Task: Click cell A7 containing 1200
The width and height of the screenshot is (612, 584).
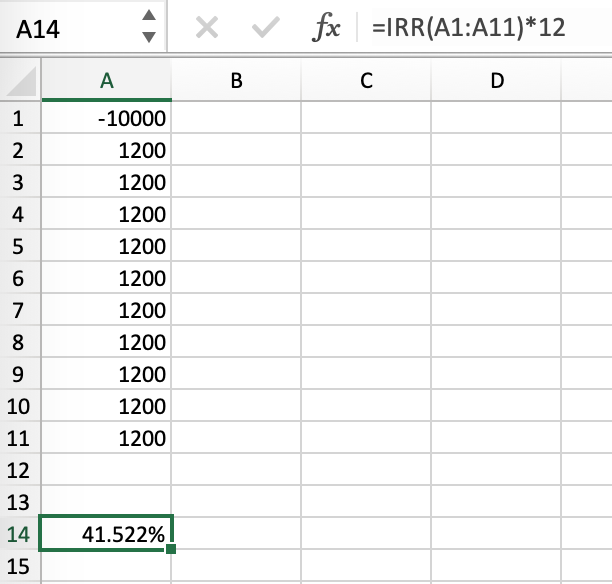Action: click(x=106, y=310)
